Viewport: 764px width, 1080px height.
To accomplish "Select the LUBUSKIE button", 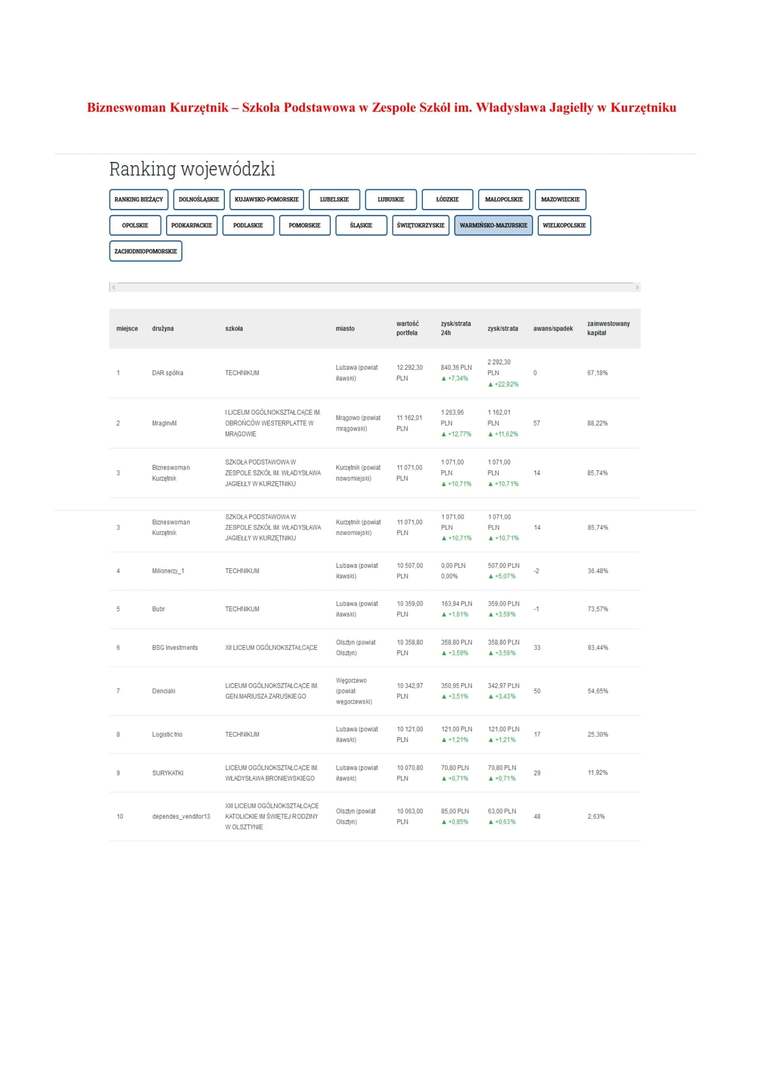I will coord(391,199).
